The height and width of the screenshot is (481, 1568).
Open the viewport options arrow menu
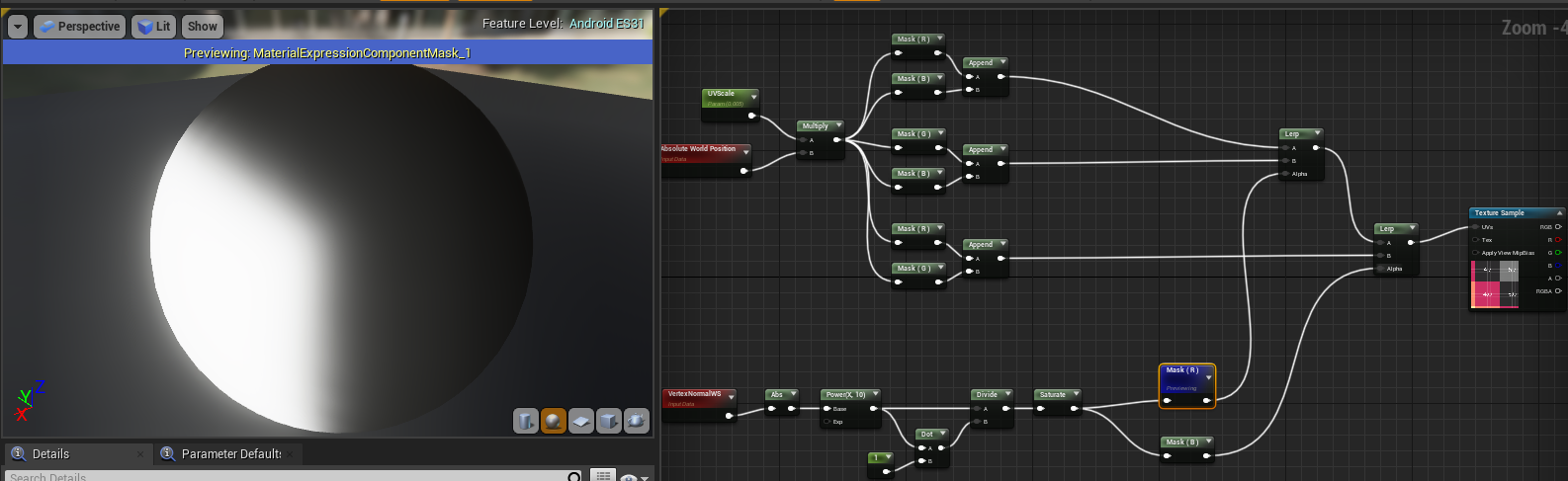point(18,27)
